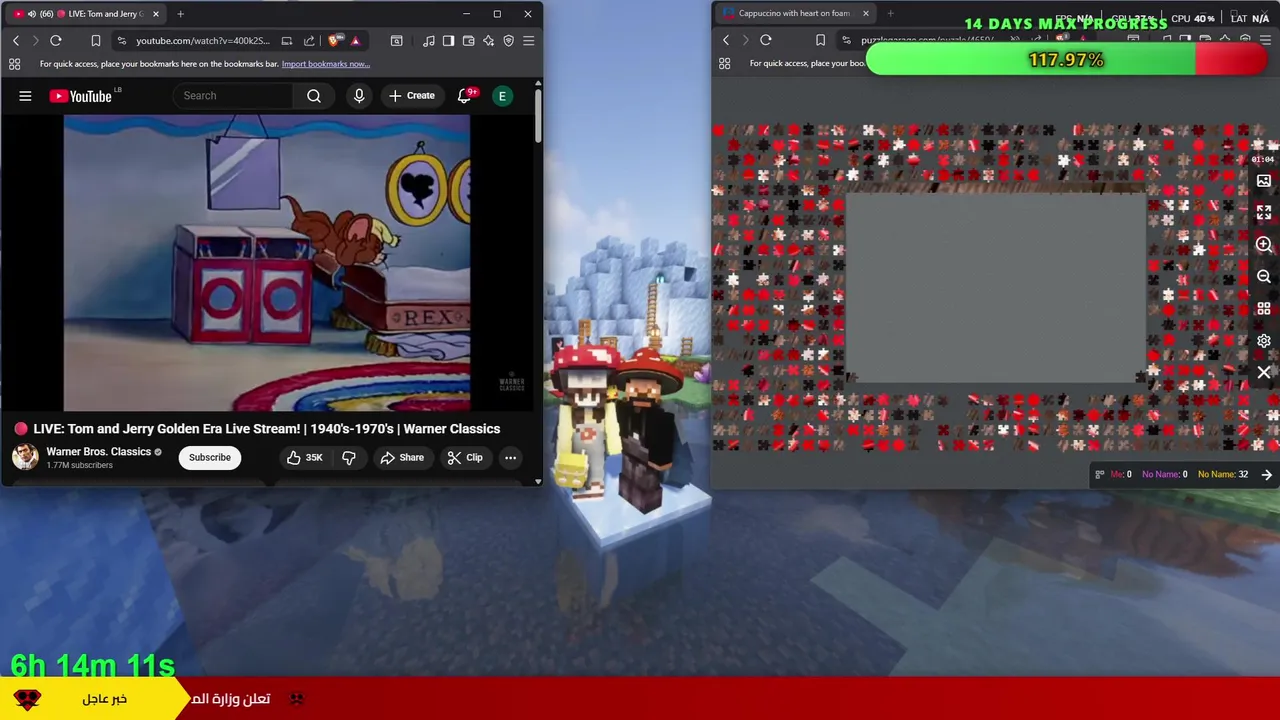1280x720 pixels.
Task: Zoom out of the puzzle
Action: pos(1264,277)
